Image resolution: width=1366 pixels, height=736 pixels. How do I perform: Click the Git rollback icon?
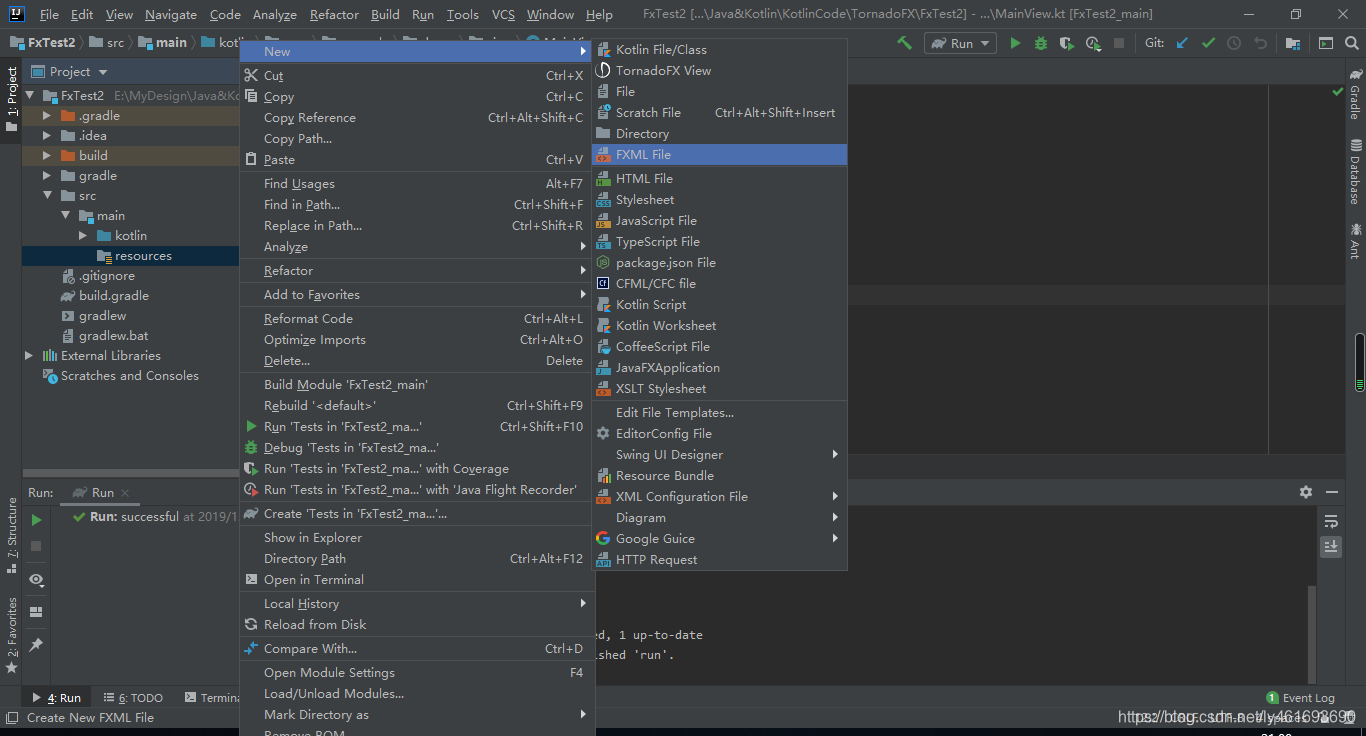[1260, 43]
